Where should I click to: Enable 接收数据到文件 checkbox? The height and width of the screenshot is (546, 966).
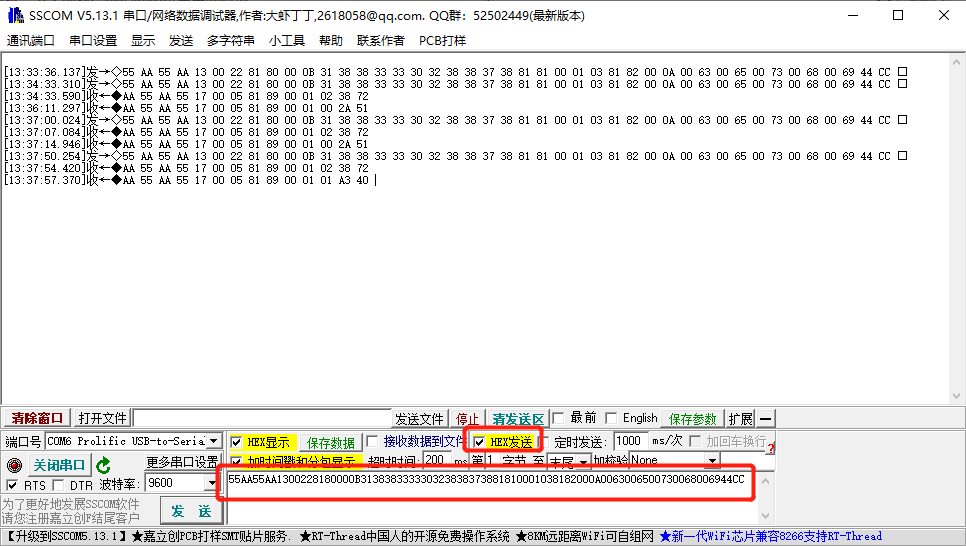372,441
